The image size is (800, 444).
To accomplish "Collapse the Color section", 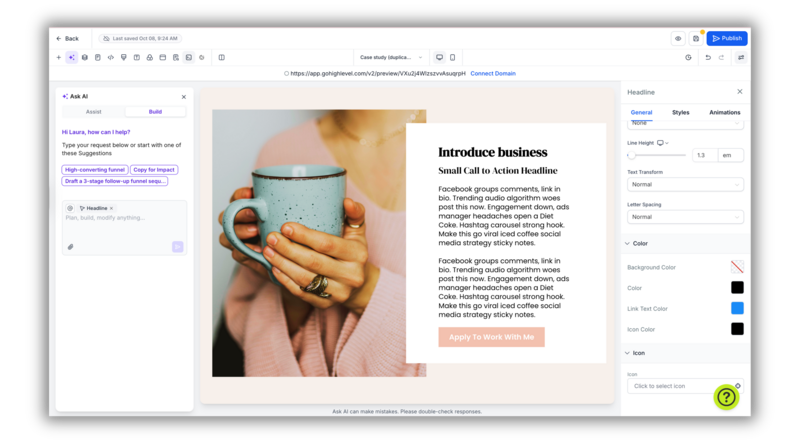I will 628,243.
